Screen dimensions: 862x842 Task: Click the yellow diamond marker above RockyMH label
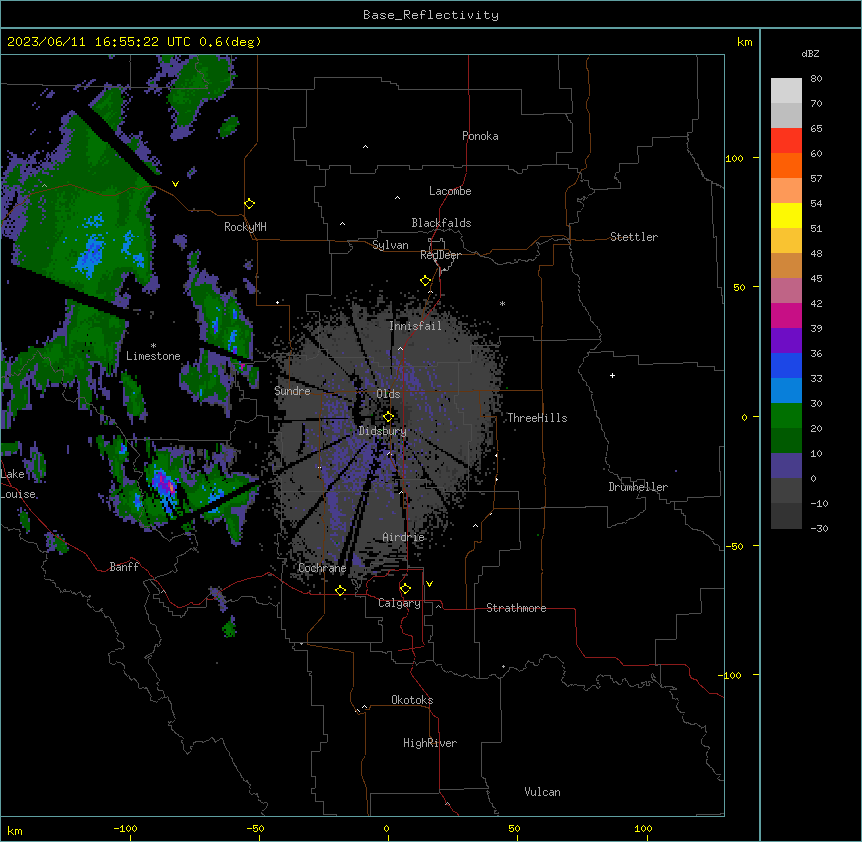(x=249, y=204)
